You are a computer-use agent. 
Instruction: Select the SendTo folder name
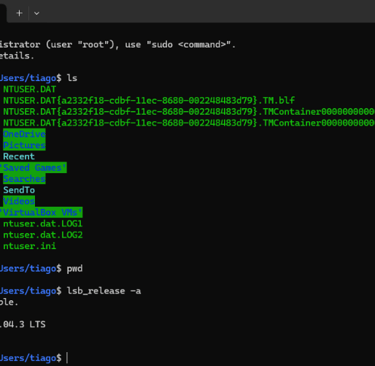(19, 190)
